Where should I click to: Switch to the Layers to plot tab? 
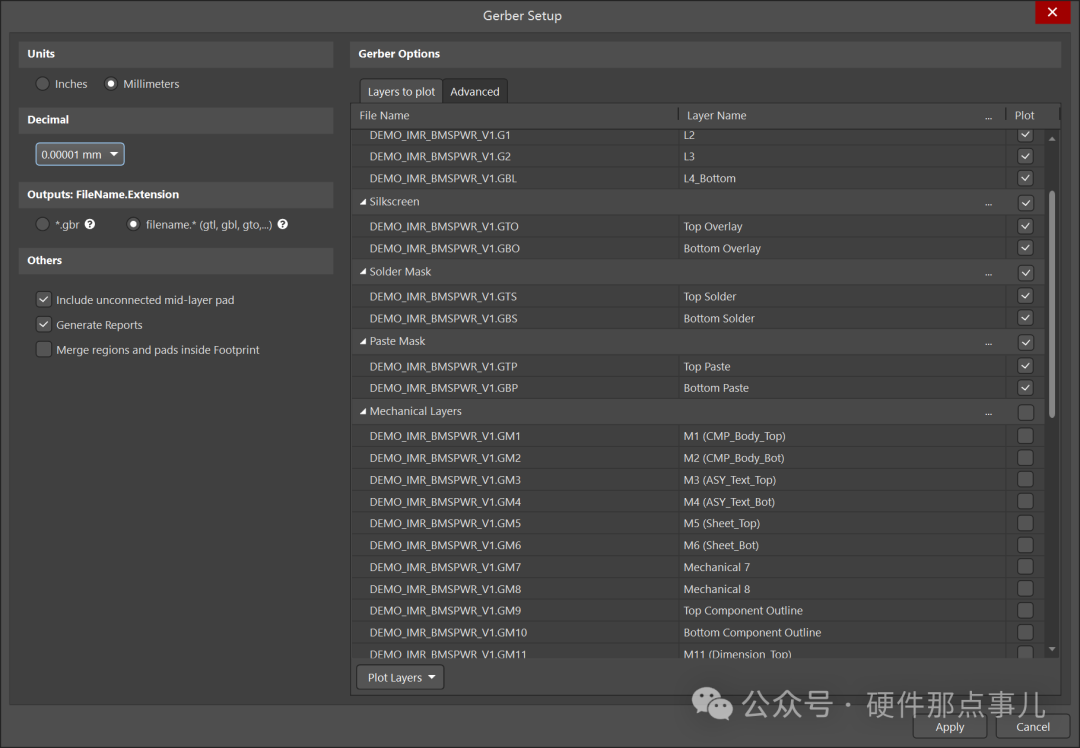click(x=401, y=92)
